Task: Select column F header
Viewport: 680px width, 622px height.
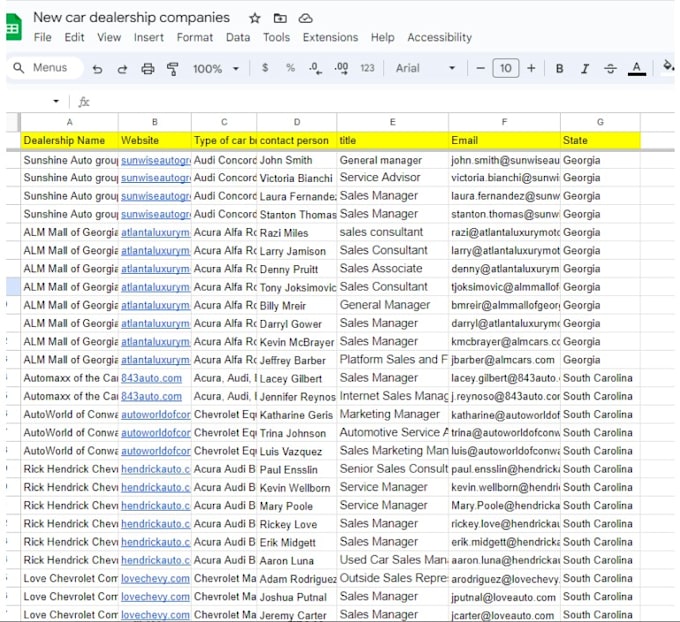Action: (504, 122)
